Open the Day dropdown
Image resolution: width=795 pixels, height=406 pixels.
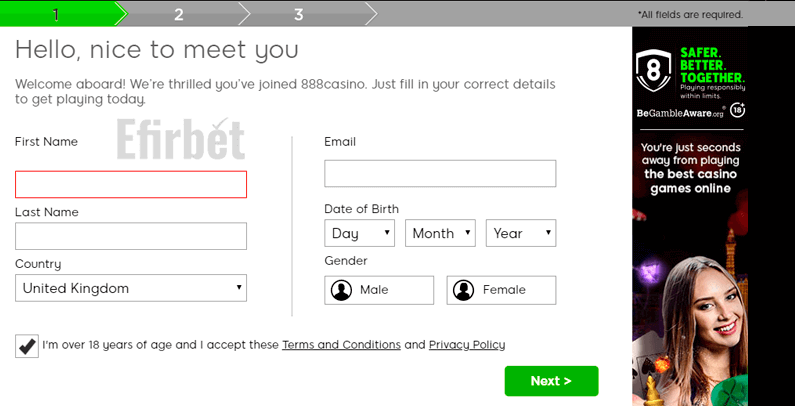(x=360, y=233)
